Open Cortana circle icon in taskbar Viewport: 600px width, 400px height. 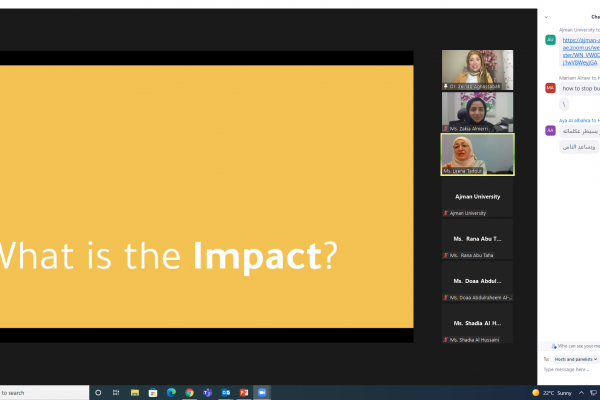pyautogui.click(x=98, y=392)
